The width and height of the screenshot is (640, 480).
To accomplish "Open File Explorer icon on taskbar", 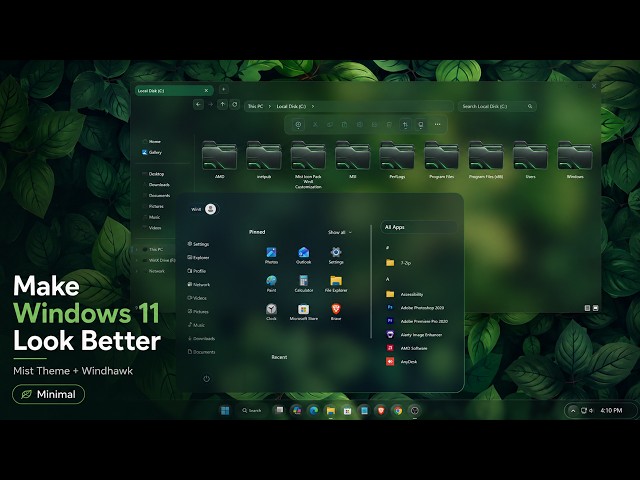I will (x=331, y=410).
